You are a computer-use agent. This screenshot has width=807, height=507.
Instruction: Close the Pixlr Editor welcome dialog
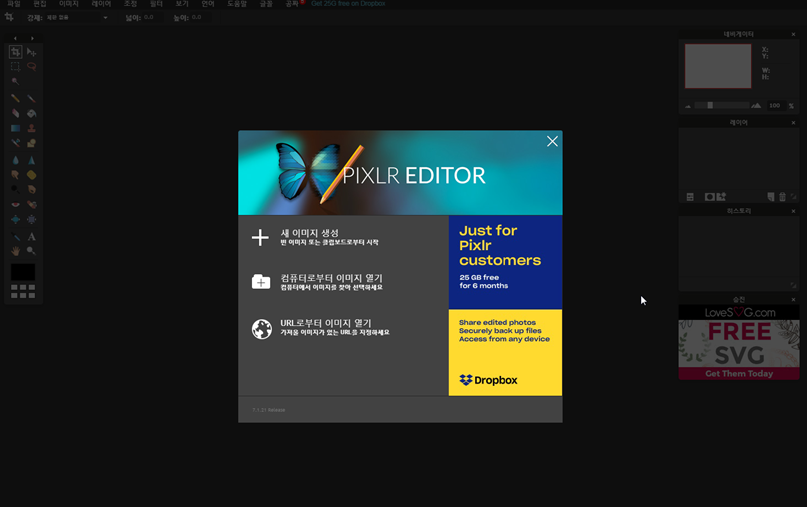click(x=552, y=142)
